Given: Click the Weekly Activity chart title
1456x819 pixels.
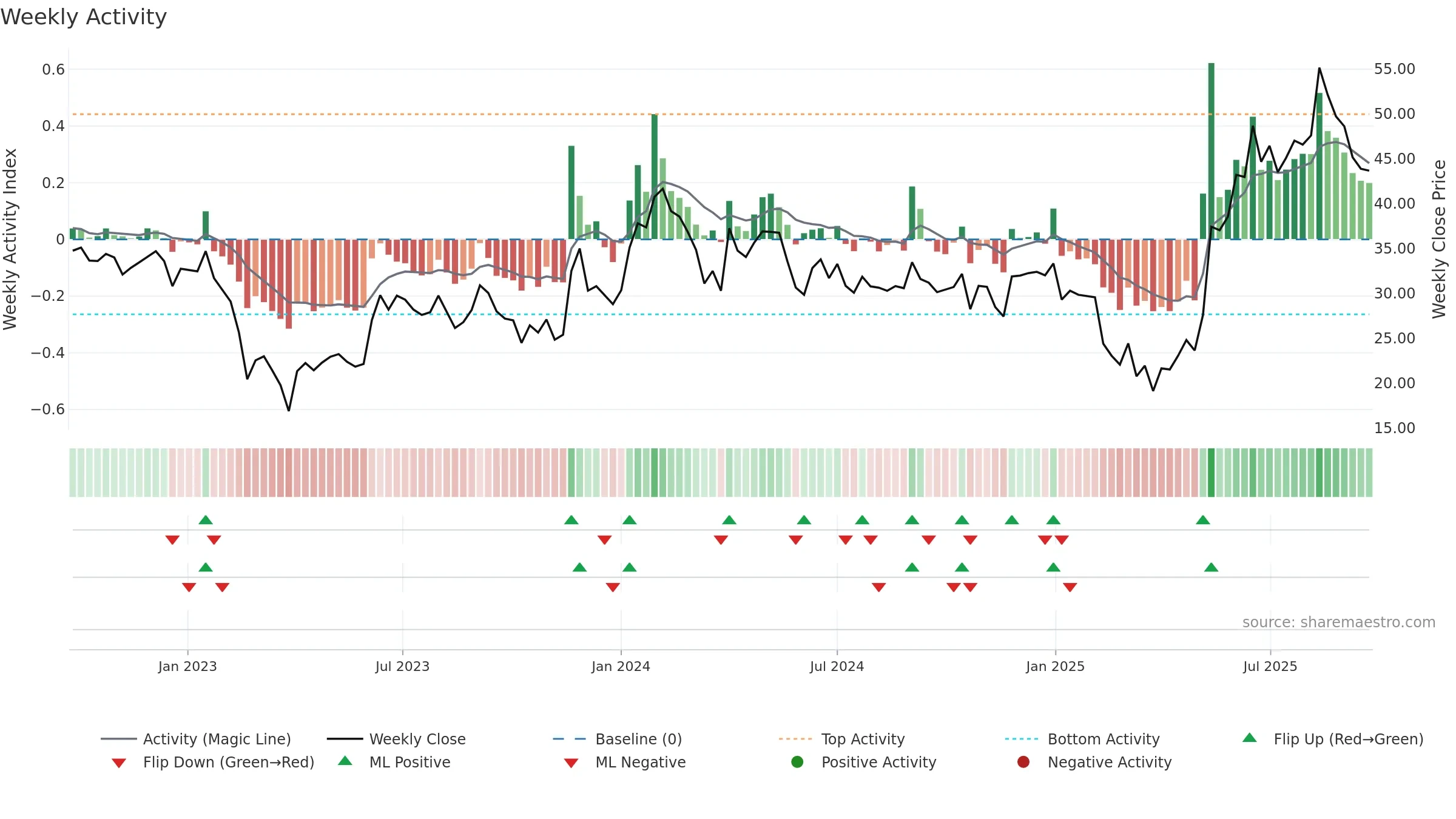Looking at the screenshot, I should [x=84, y=17].
